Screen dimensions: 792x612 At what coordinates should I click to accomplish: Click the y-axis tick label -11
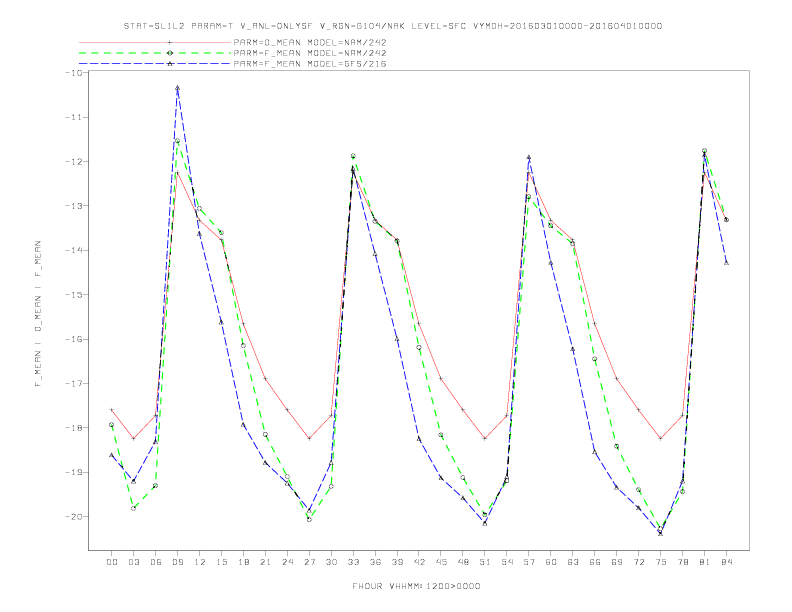coord(74,117)
